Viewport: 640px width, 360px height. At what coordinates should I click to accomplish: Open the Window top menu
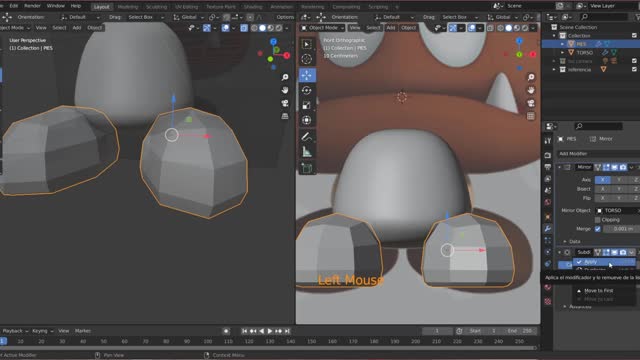point(56,6)
